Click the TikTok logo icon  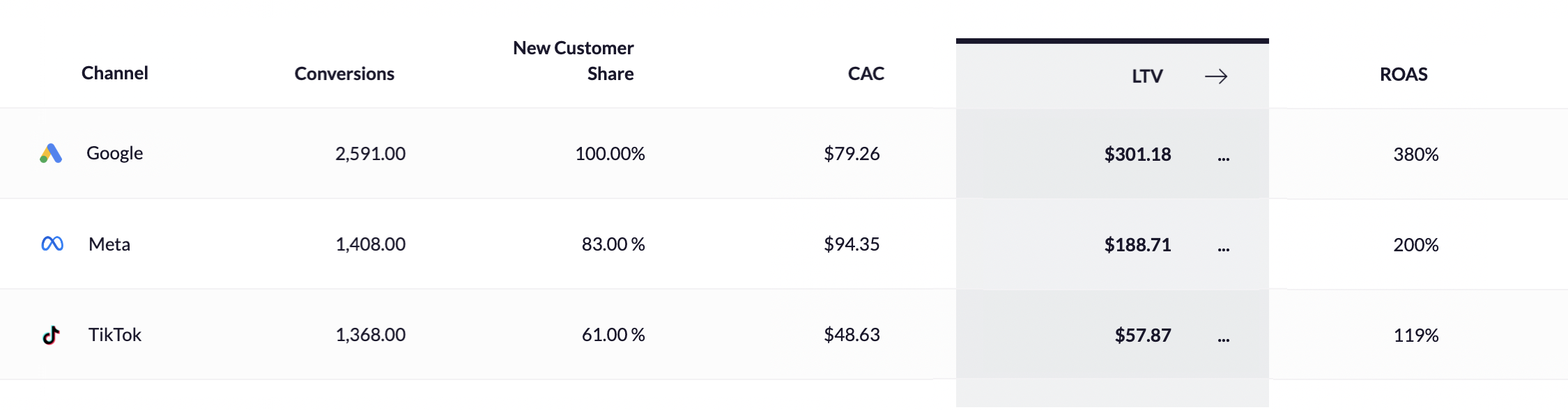[x=51, y=335]
